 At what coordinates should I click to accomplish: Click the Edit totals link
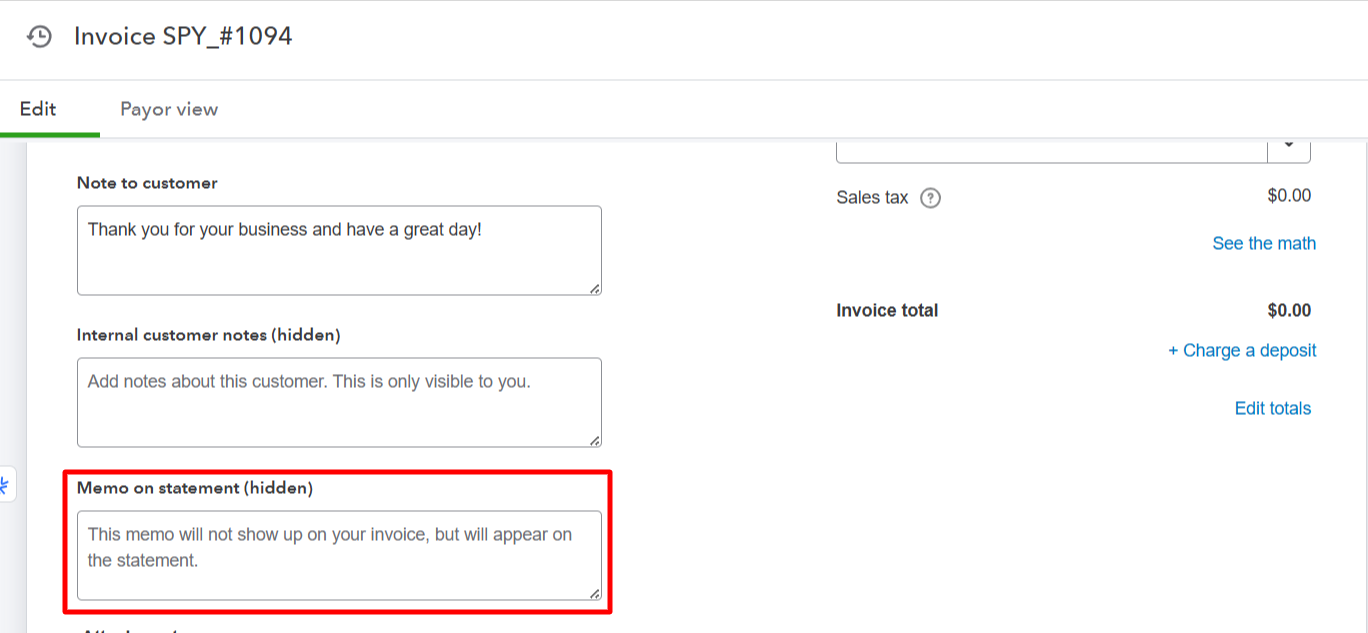coord(1272,408)
